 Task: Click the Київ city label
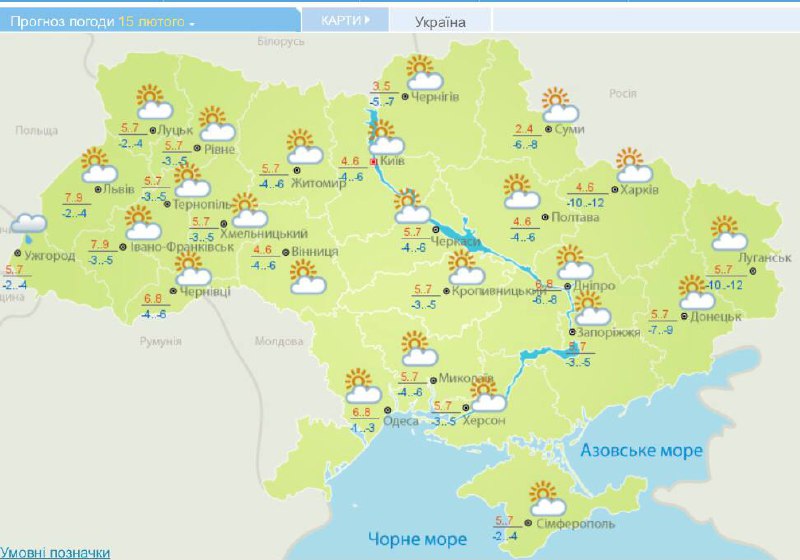point(394,161)
